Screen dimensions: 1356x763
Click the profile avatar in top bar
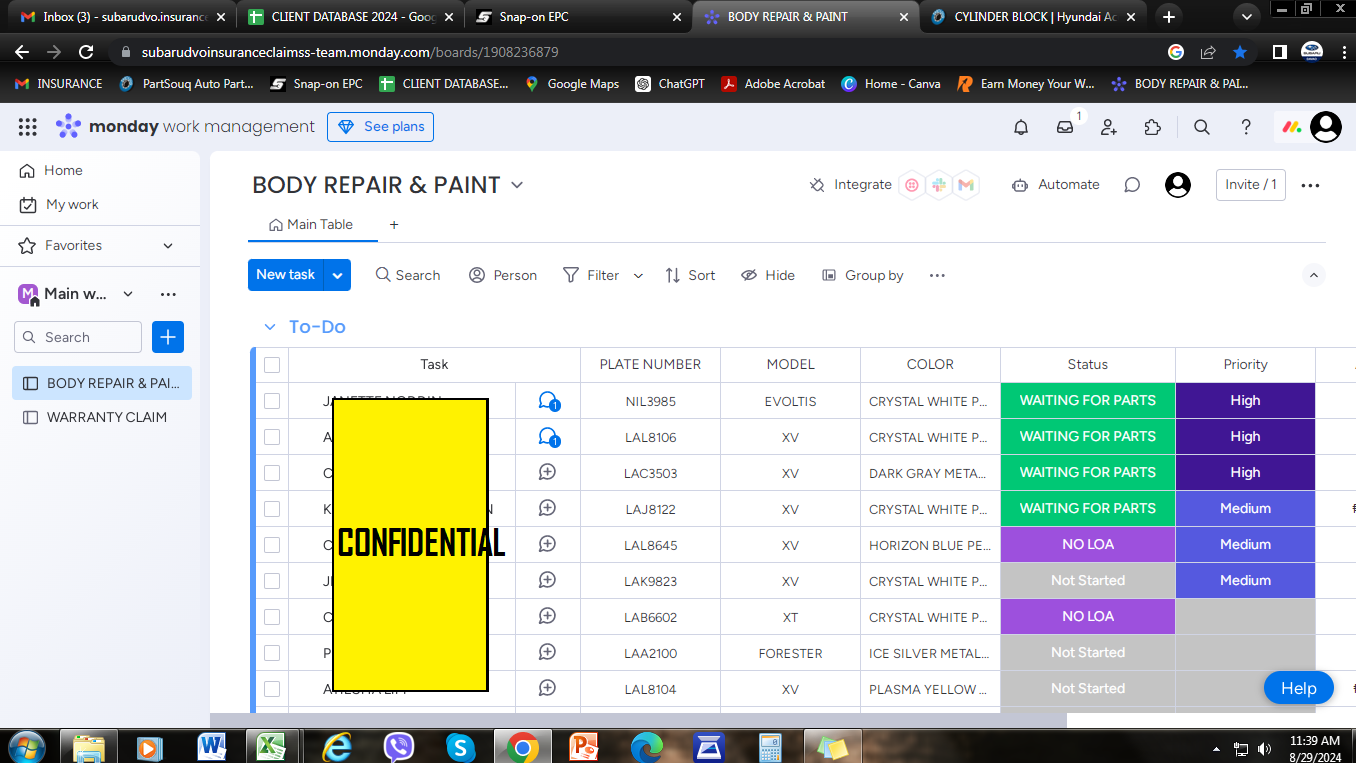1326,127
